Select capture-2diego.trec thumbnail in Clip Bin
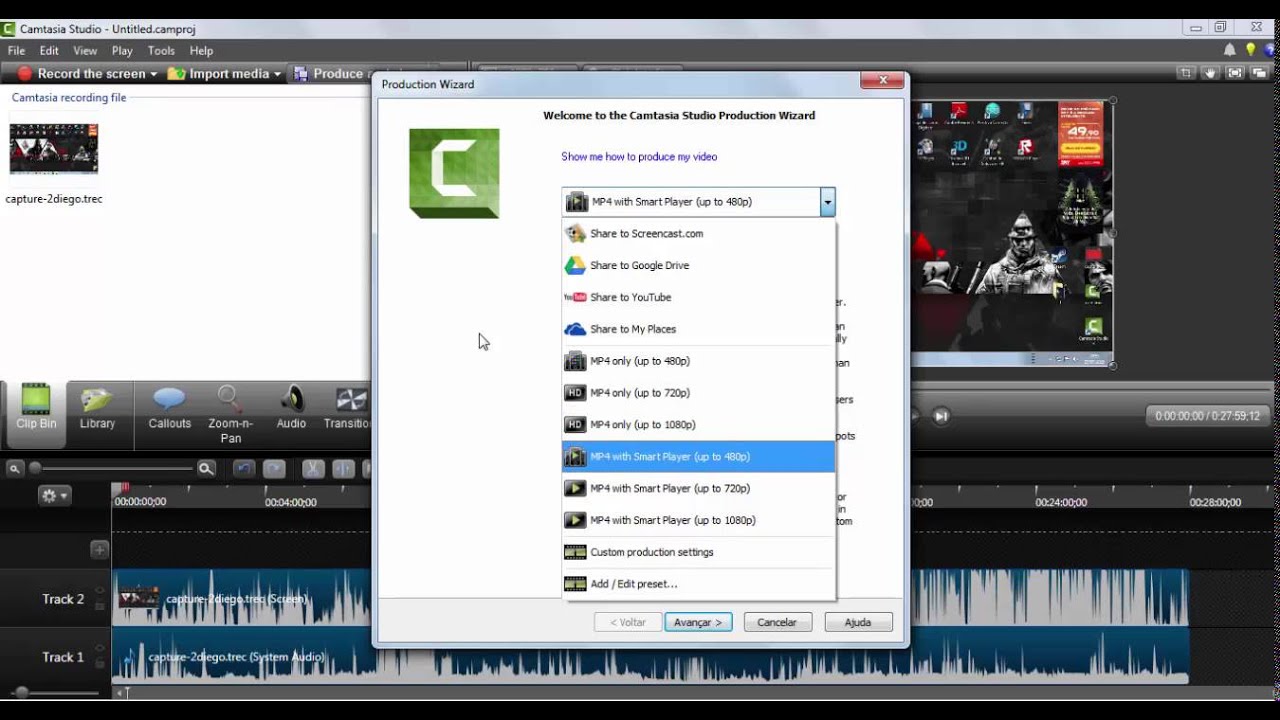1280x720 pixels. coord(54,148)
